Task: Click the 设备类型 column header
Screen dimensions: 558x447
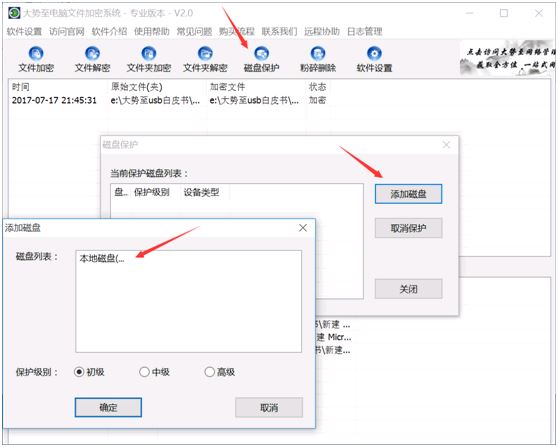Action: [201, 193]
